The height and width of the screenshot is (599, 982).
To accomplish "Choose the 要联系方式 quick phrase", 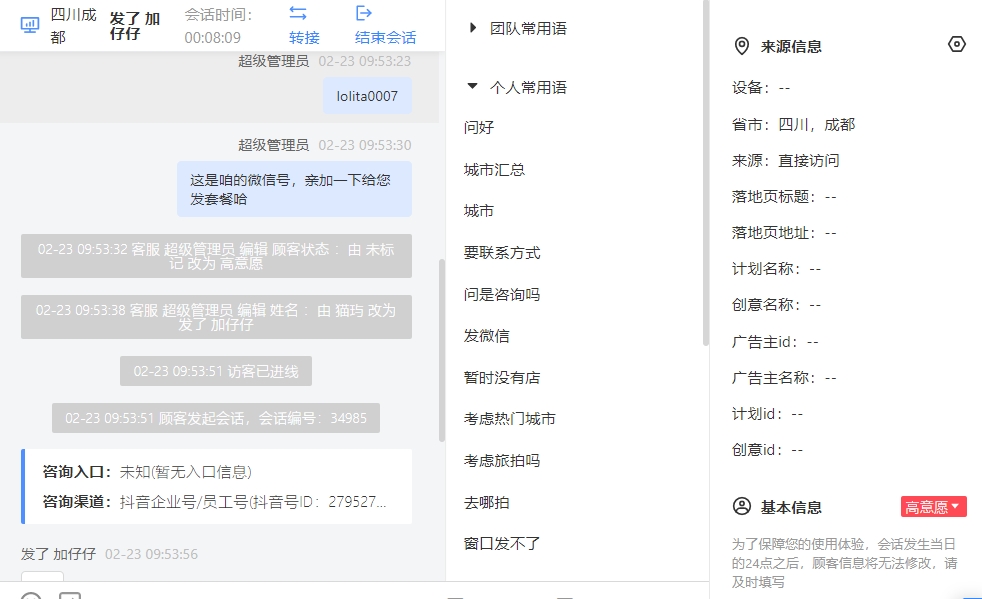I will 502,253.
